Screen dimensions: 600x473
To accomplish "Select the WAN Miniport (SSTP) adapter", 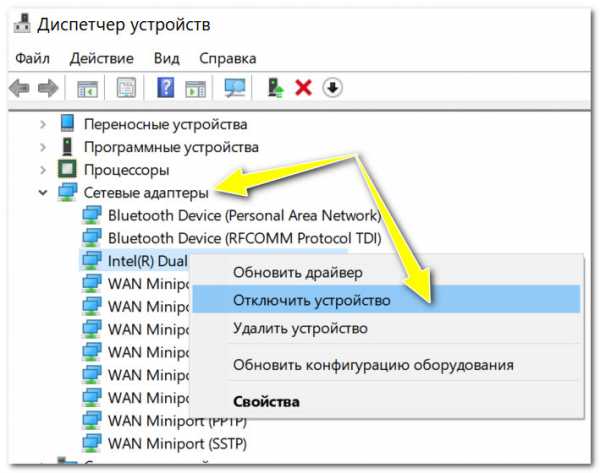I will [176, 442].
